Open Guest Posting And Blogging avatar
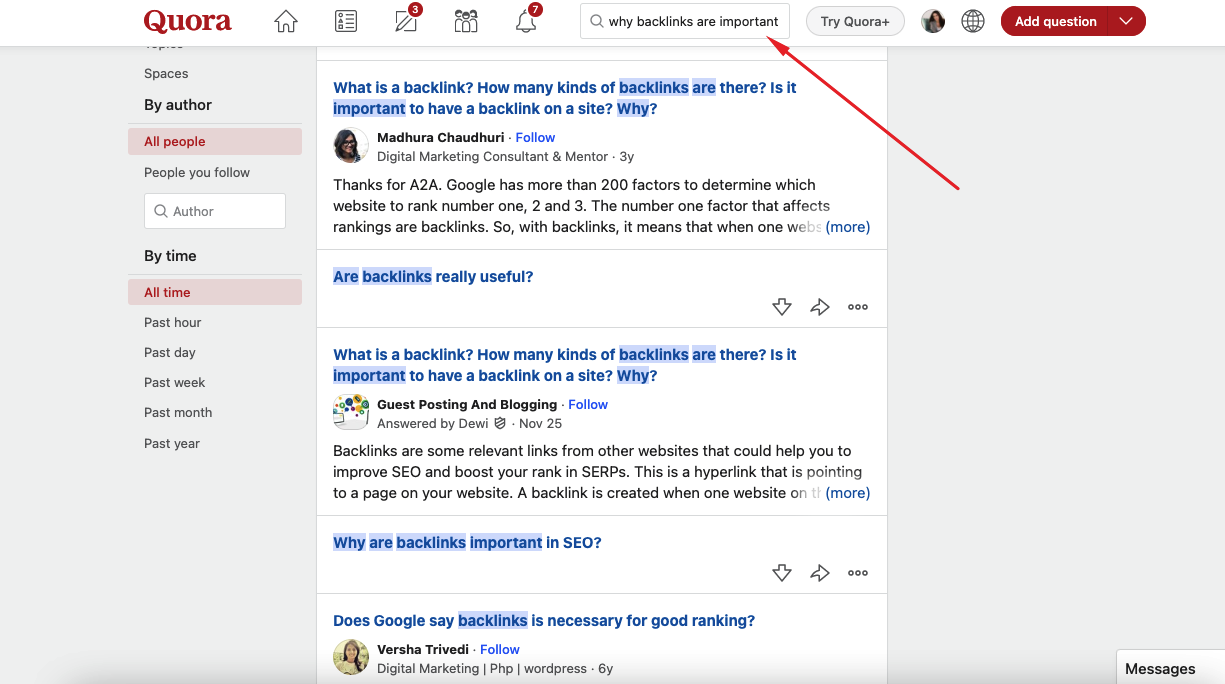 click(x=351, y=413)
